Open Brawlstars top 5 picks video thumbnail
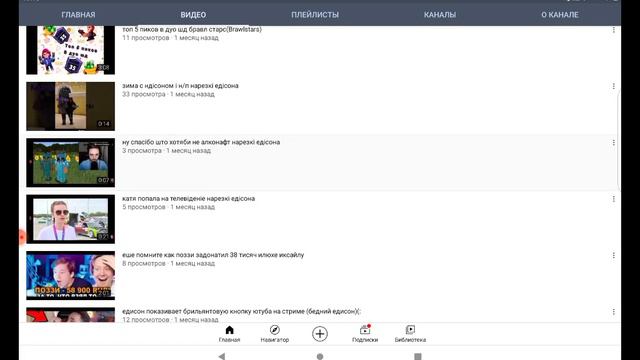This screenshot has width=640, height=360. click(x=71, y=50)
